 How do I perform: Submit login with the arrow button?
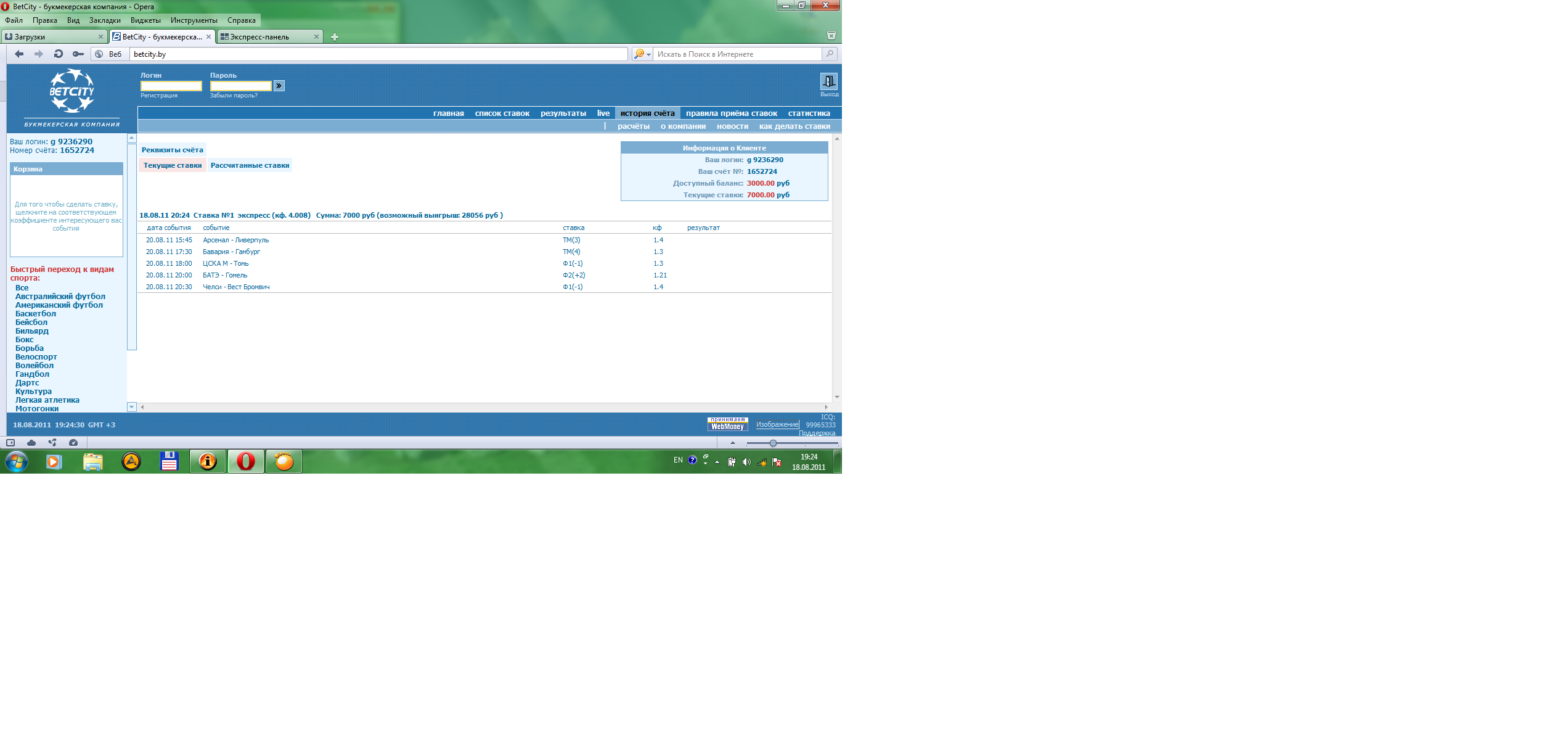click(x=279, y=86)
